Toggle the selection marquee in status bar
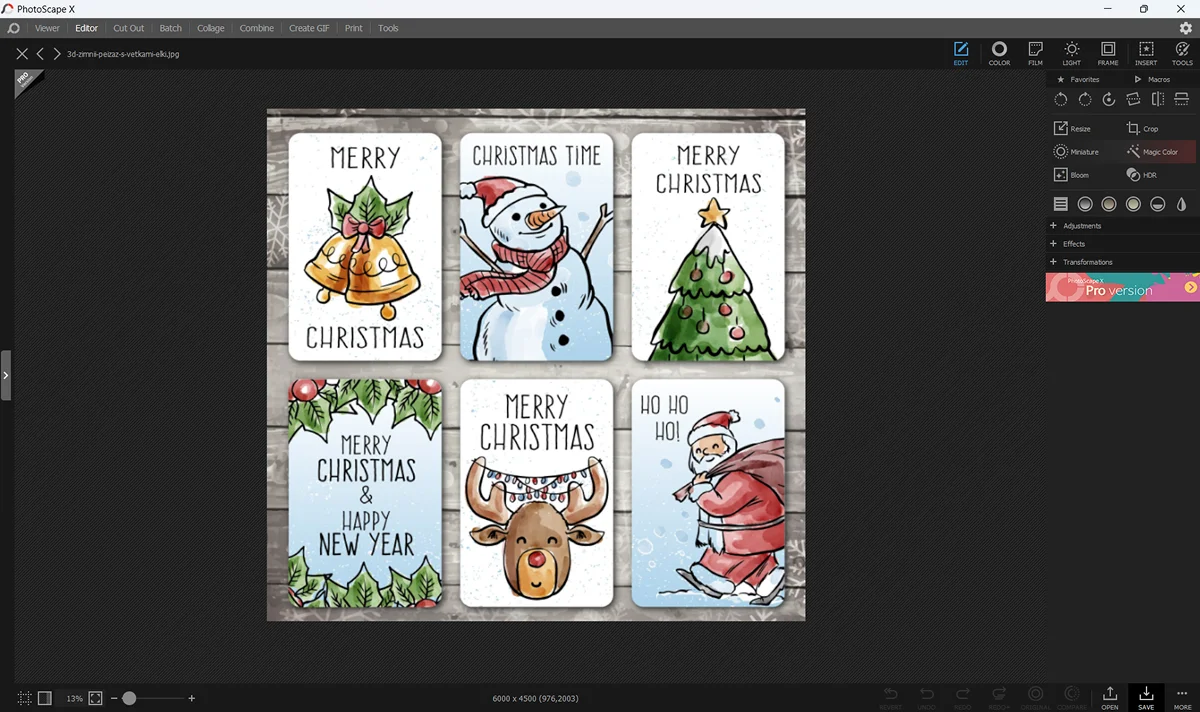 [x=24, y=698]
